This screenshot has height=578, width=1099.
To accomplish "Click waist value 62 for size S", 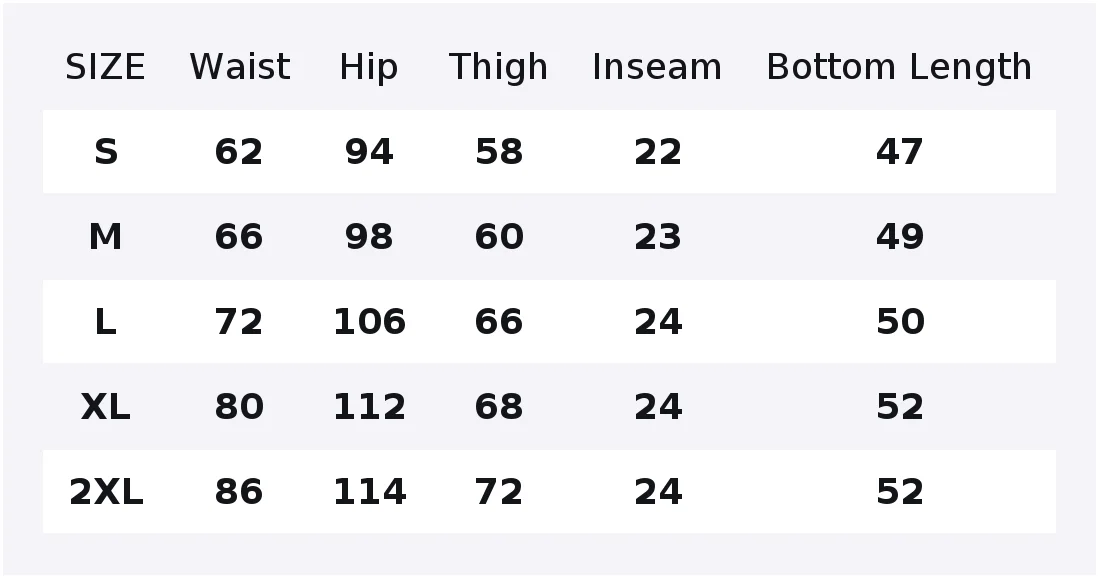I will coord(239,152).
